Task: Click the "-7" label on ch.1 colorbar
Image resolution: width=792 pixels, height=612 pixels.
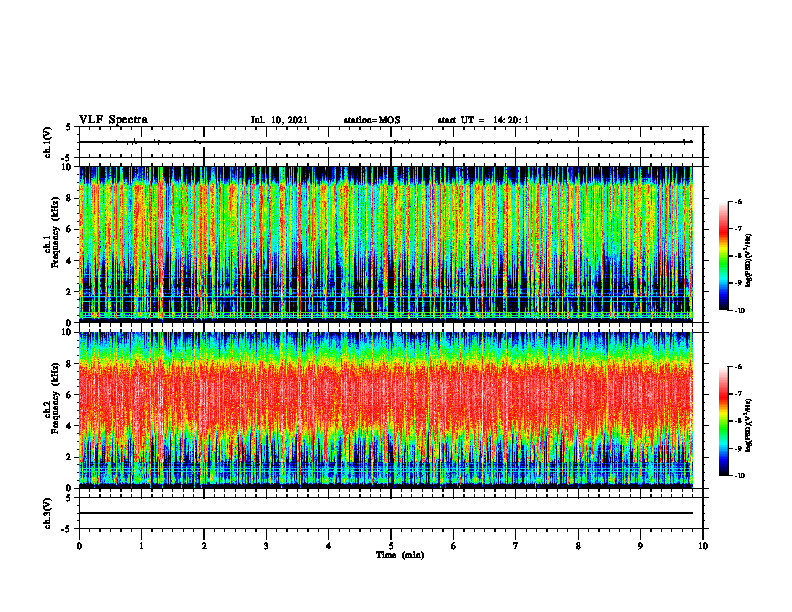Action: [x=739, y=229]
